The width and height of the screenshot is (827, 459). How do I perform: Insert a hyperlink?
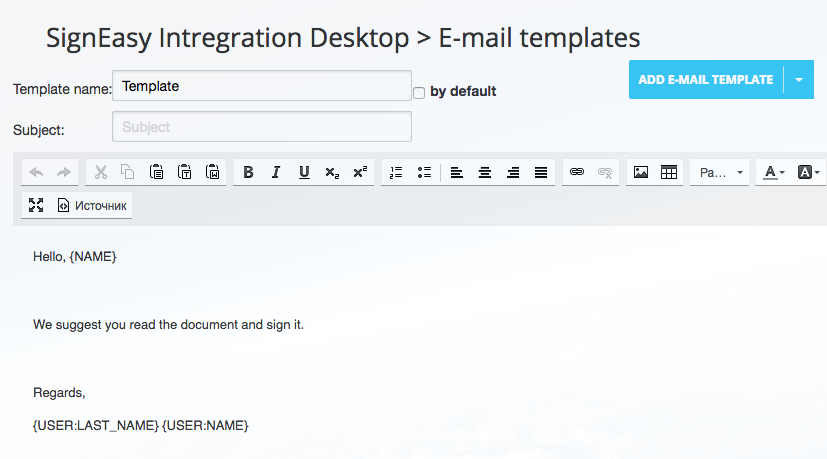[x=577, y=173]
